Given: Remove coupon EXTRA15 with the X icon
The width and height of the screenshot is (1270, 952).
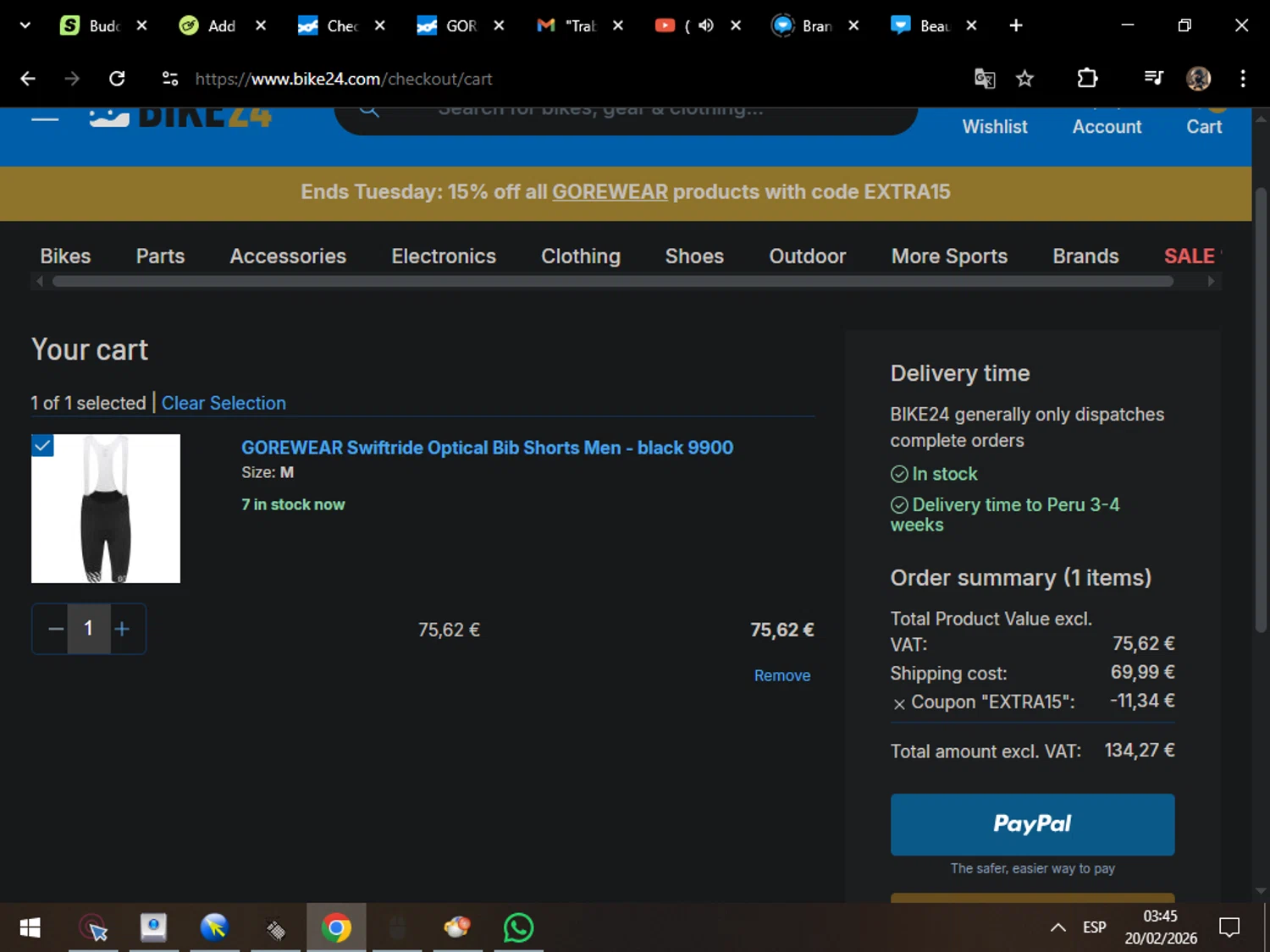Looking at the screenshot, I should (x=899, y=704).
